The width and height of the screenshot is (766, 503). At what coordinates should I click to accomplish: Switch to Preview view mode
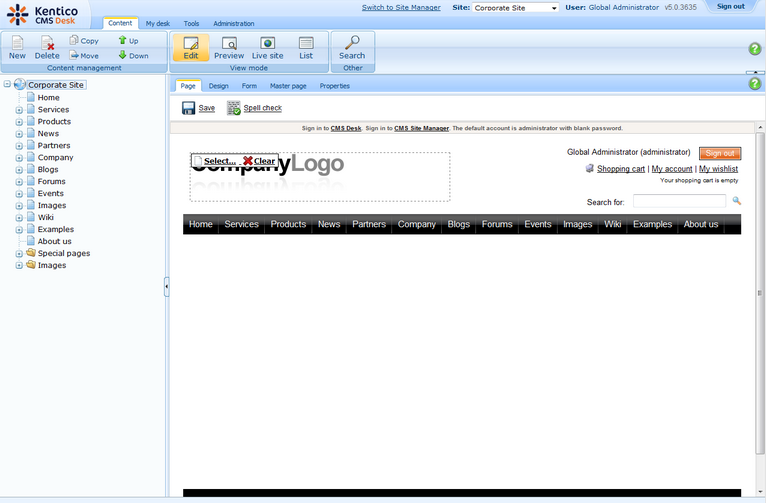[x=229, y=44]
